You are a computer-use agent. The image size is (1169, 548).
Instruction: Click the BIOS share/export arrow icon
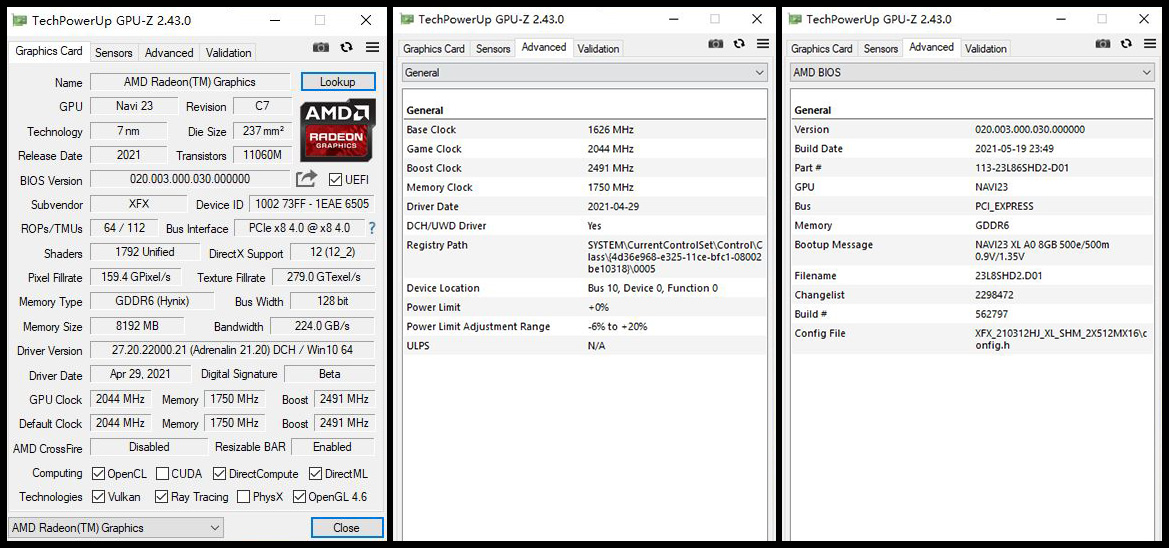[306, 179]
